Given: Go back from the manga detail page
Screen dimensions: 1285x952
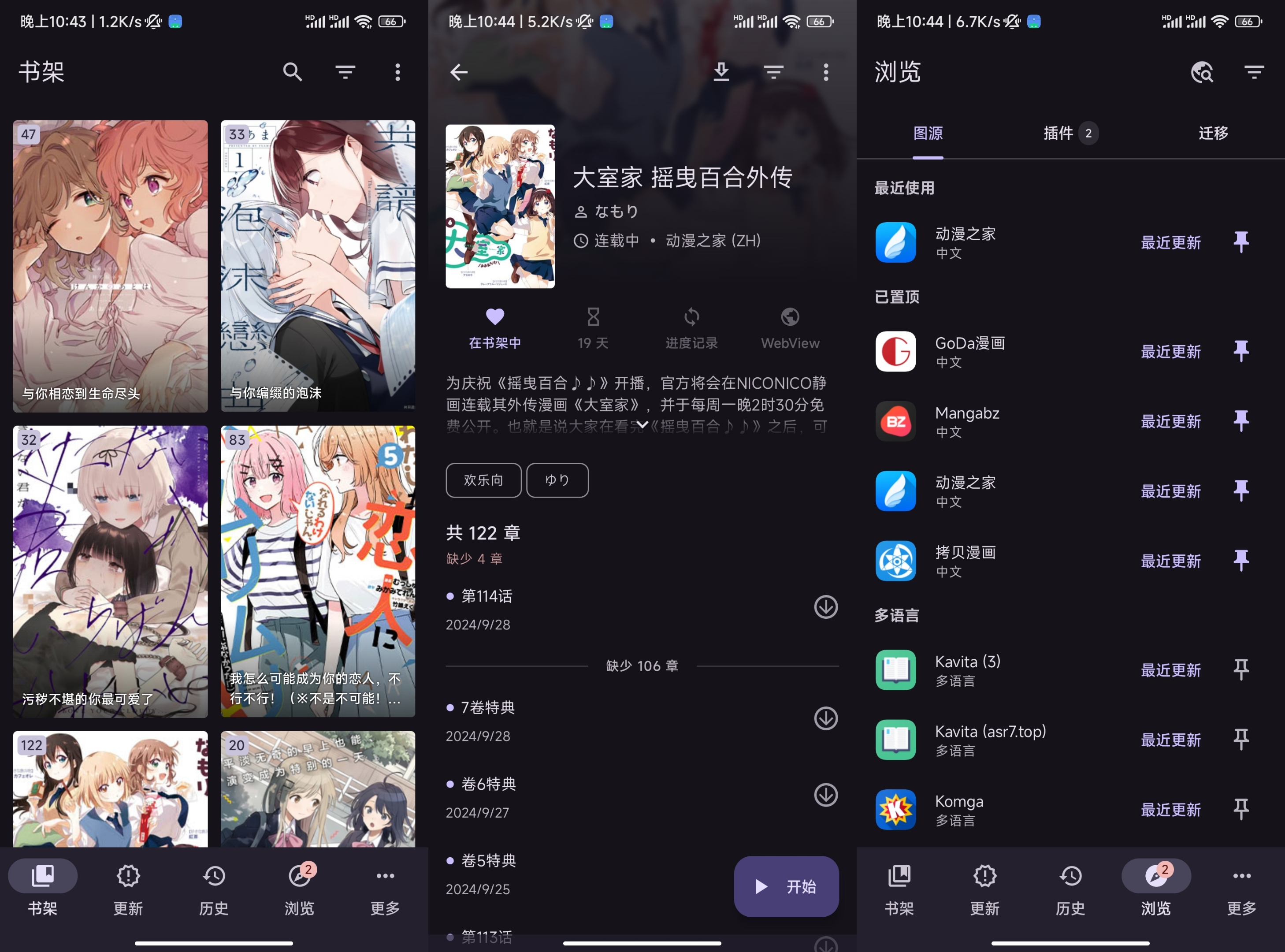Looking at the screenshot, I should (459, 72).
